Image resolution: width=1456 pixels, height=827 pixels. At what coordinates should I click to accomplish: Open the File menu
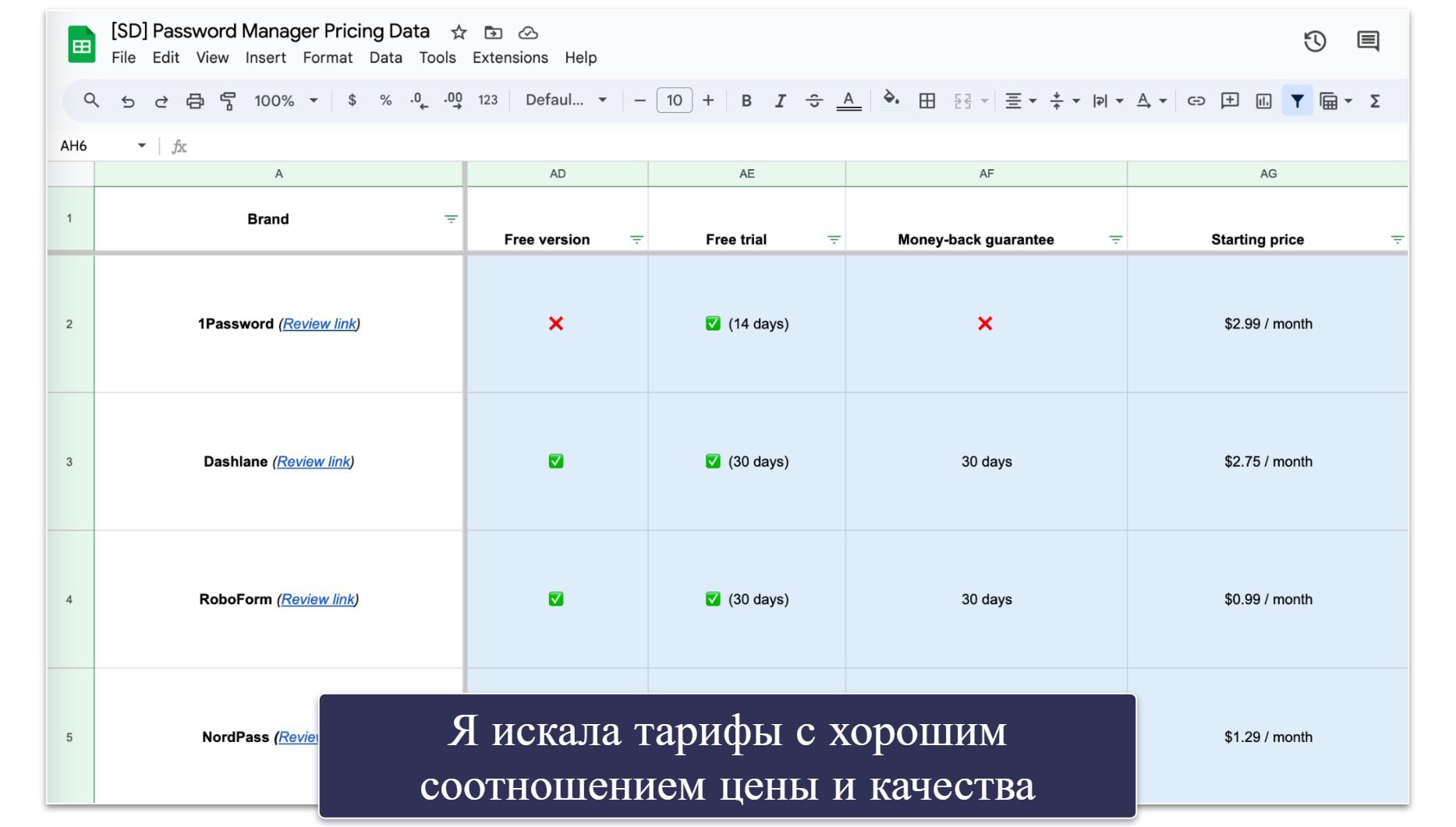click(123, 58)
